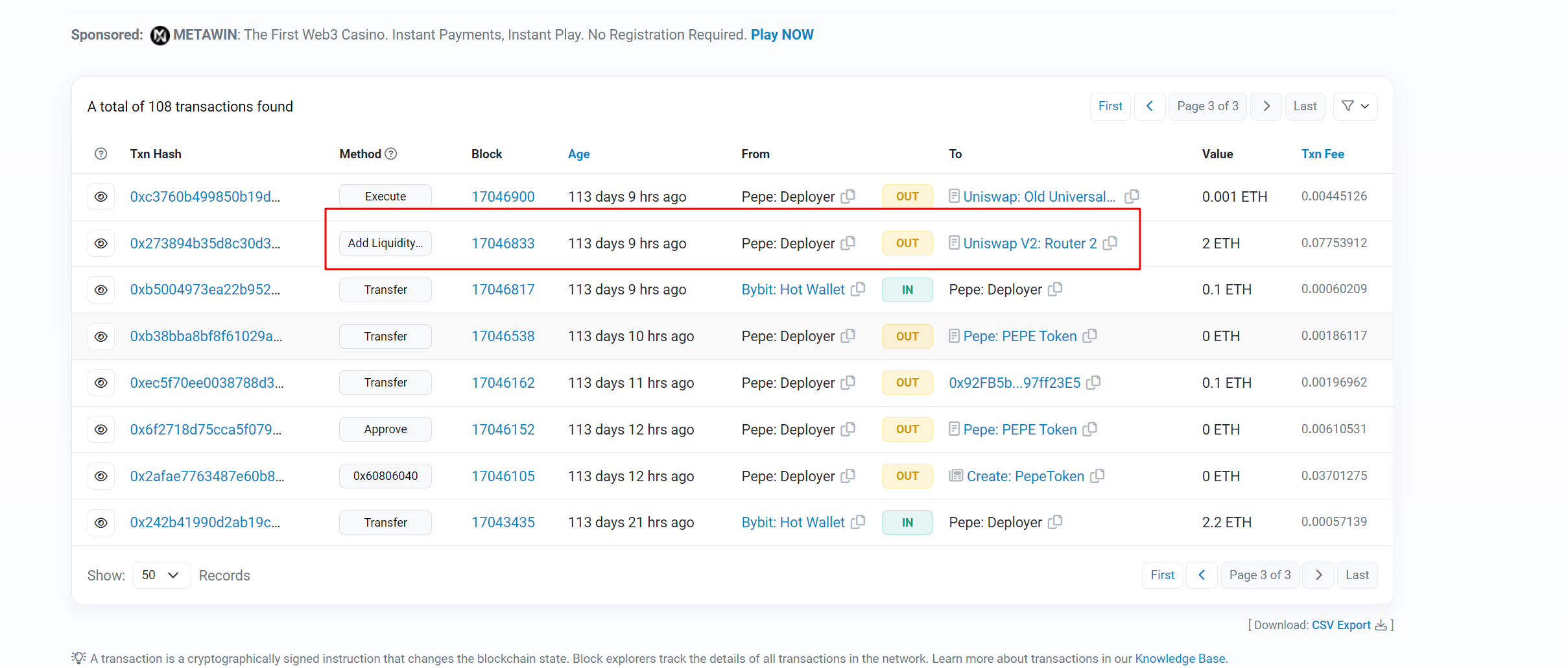The height and width of the screenshot is (668, 1568).
Task: Click the help icon beside Method header
Action: coord(391,154)
